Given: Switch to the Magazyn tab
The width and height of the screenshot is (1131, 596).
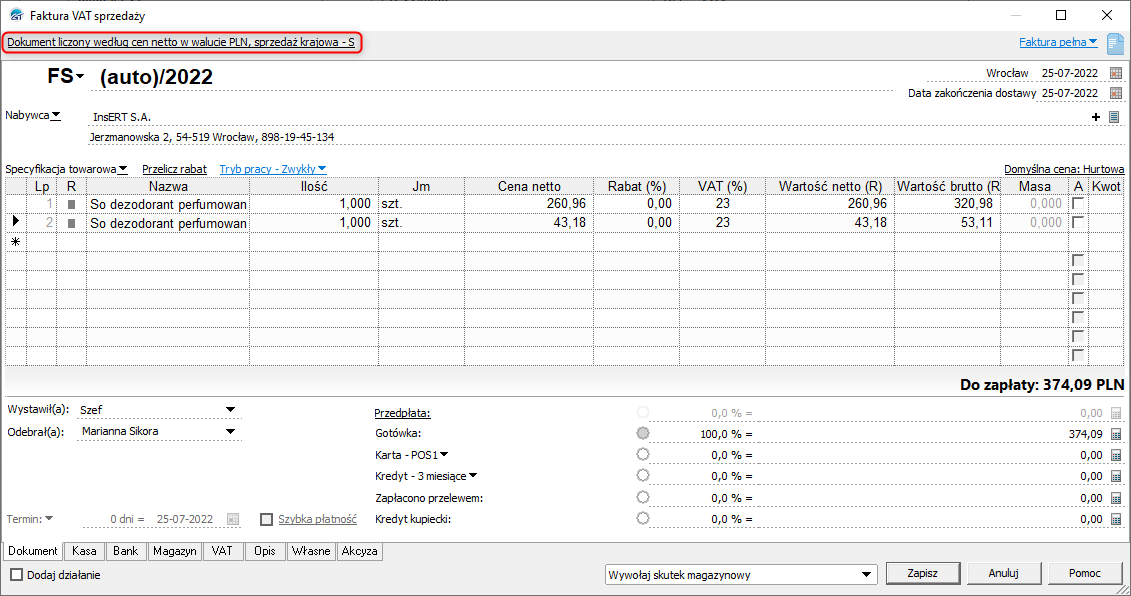Looking at the screenshot, I should coord(174,551).
